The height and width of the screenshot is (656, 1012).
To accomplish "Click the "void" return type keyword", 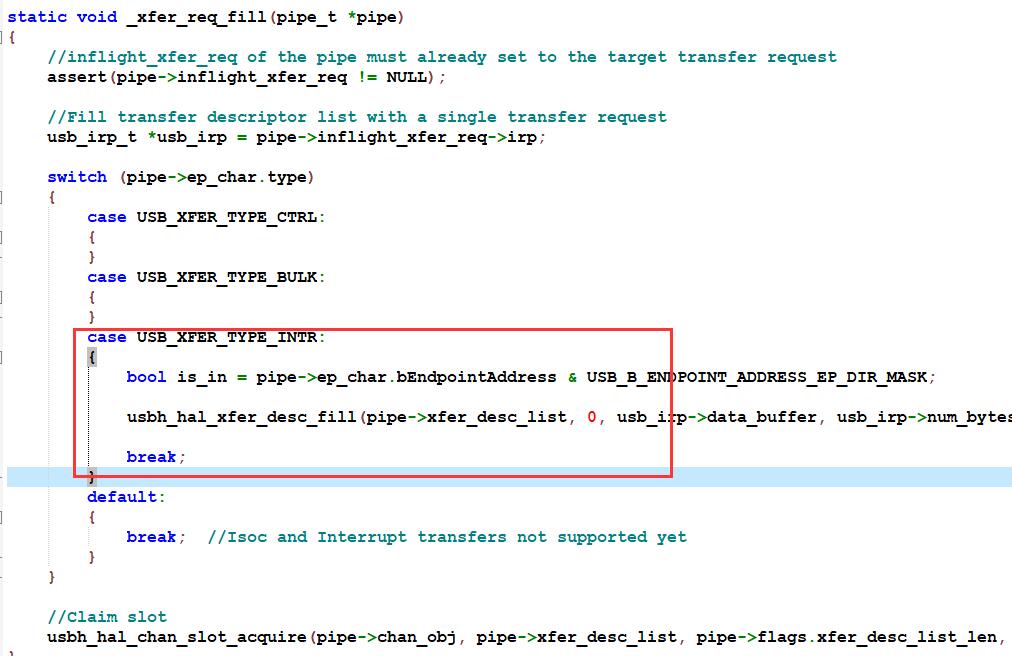I will pyautogui.click(x=97, y=17).
